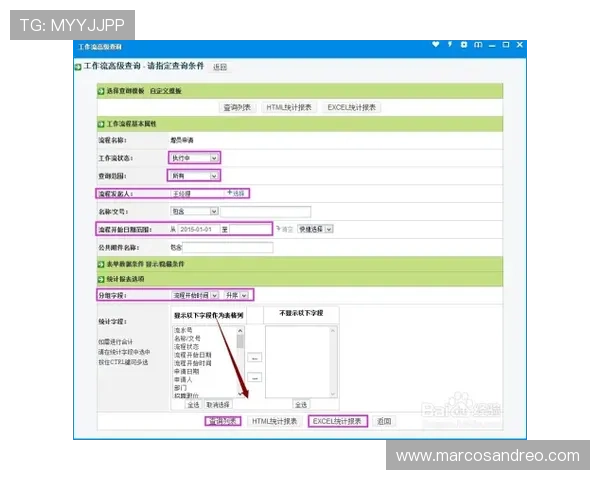Click green icon beside 表单数据条件 header
Image resolution: width=600 pixels, height=480 pixels.
click(x=101, y=264)
